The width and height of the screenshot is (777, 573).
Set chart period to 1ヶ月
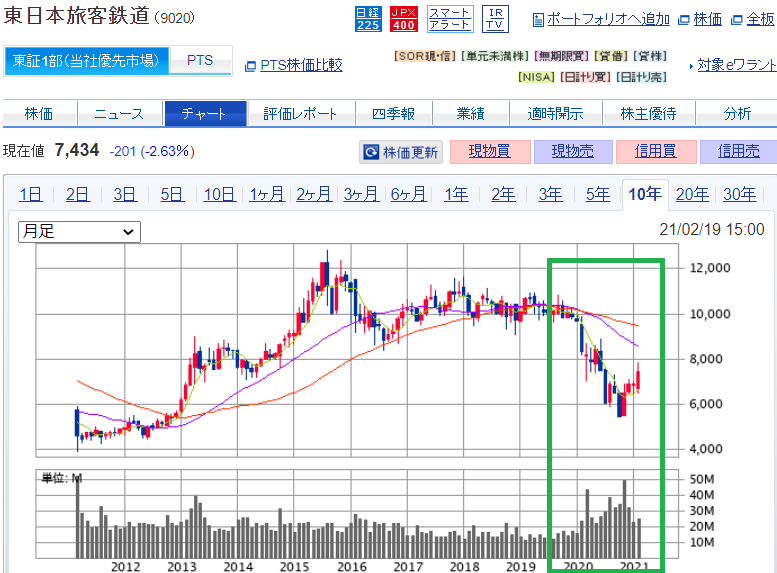click(x=267, y=194)
